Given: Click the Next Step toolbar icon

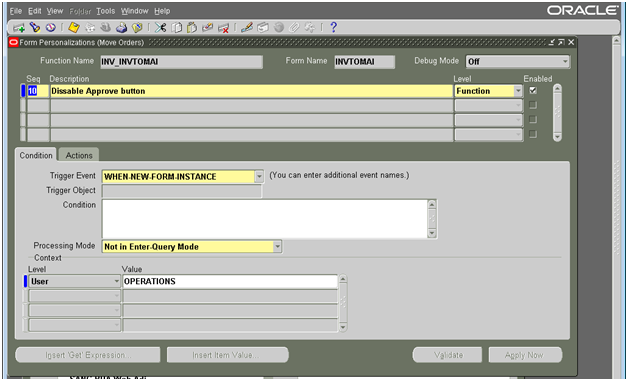Looking at the screenshot, I should click(90, 28).
